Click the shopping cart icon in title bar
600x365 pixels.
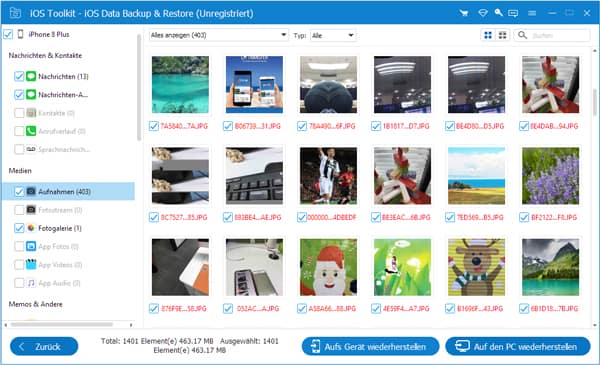[464, 13]
